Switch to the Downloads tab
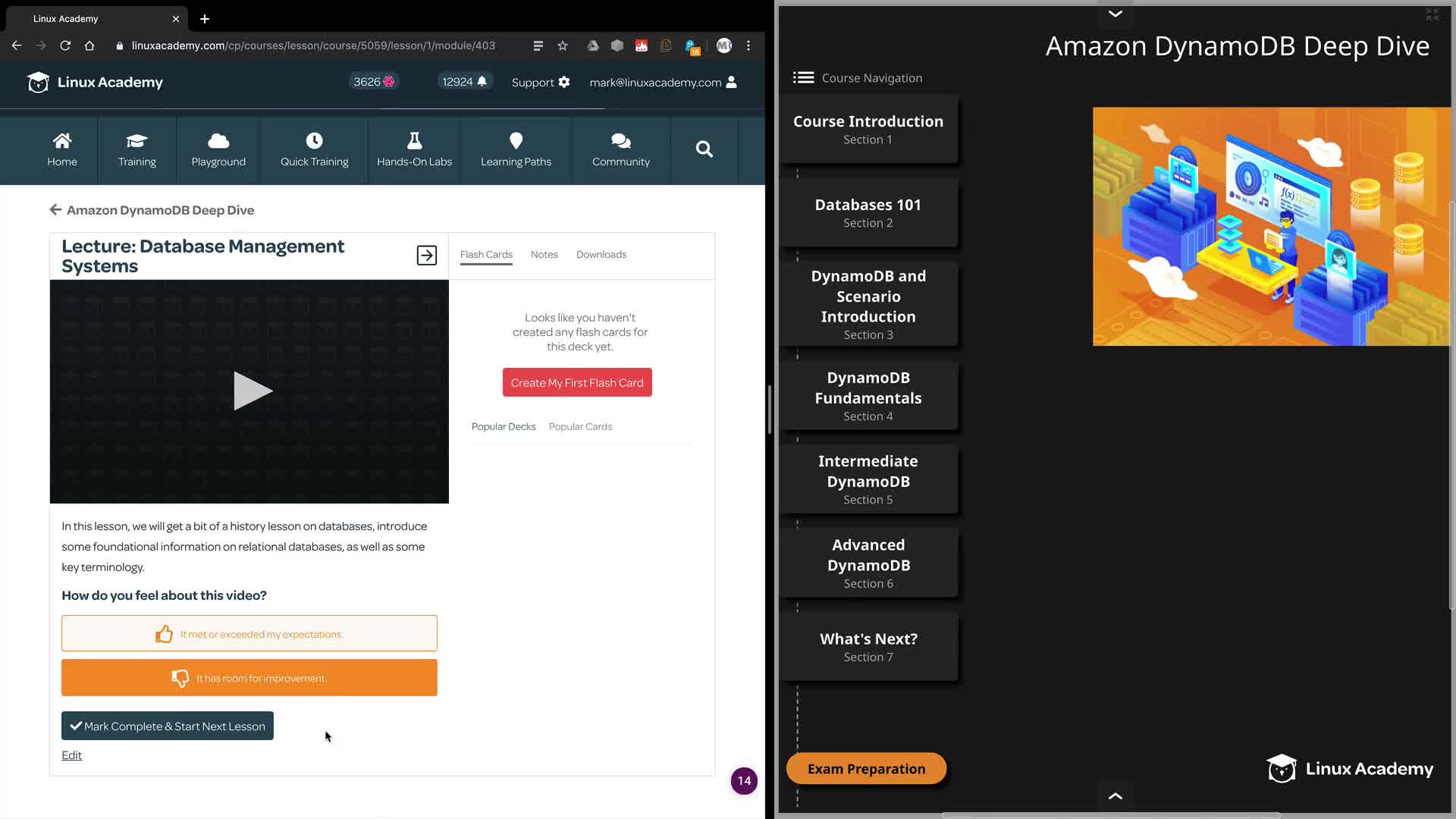The height and width of the screenshot is (819, 1456). click(x=601, y=255)
